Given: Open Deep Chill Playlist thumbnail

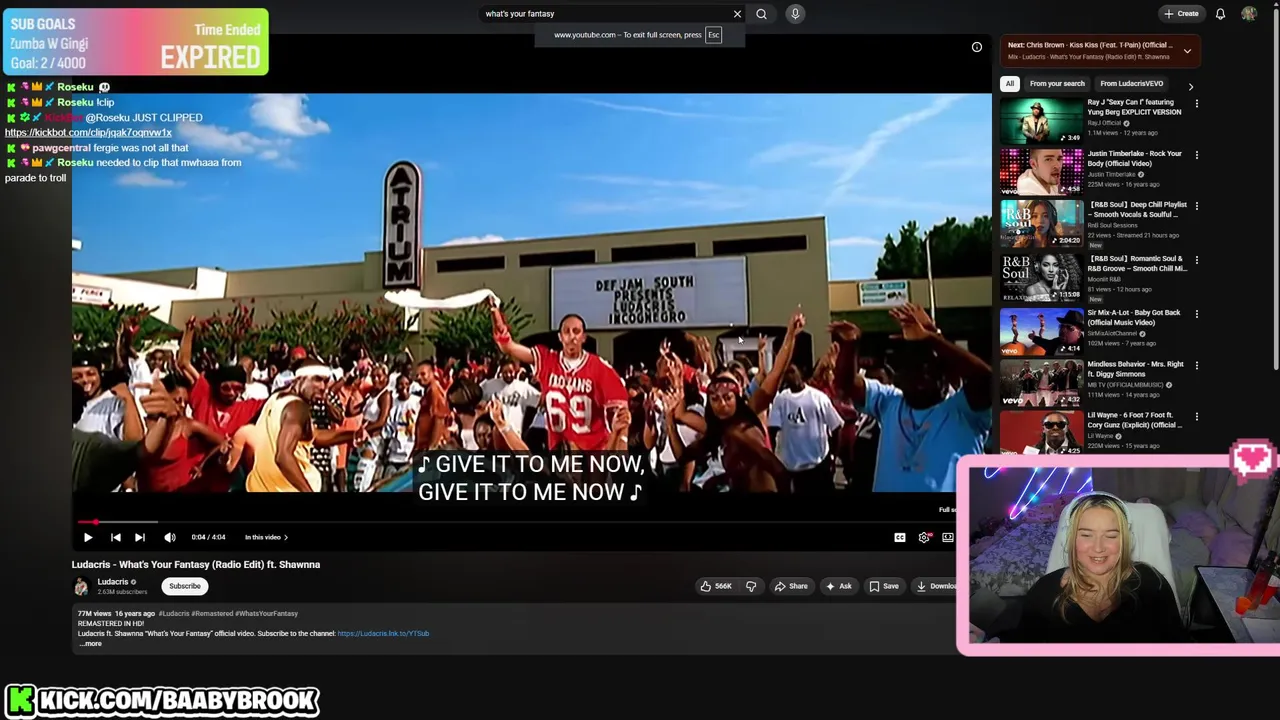Looking at the screenshot, I should click(1041, 223).
